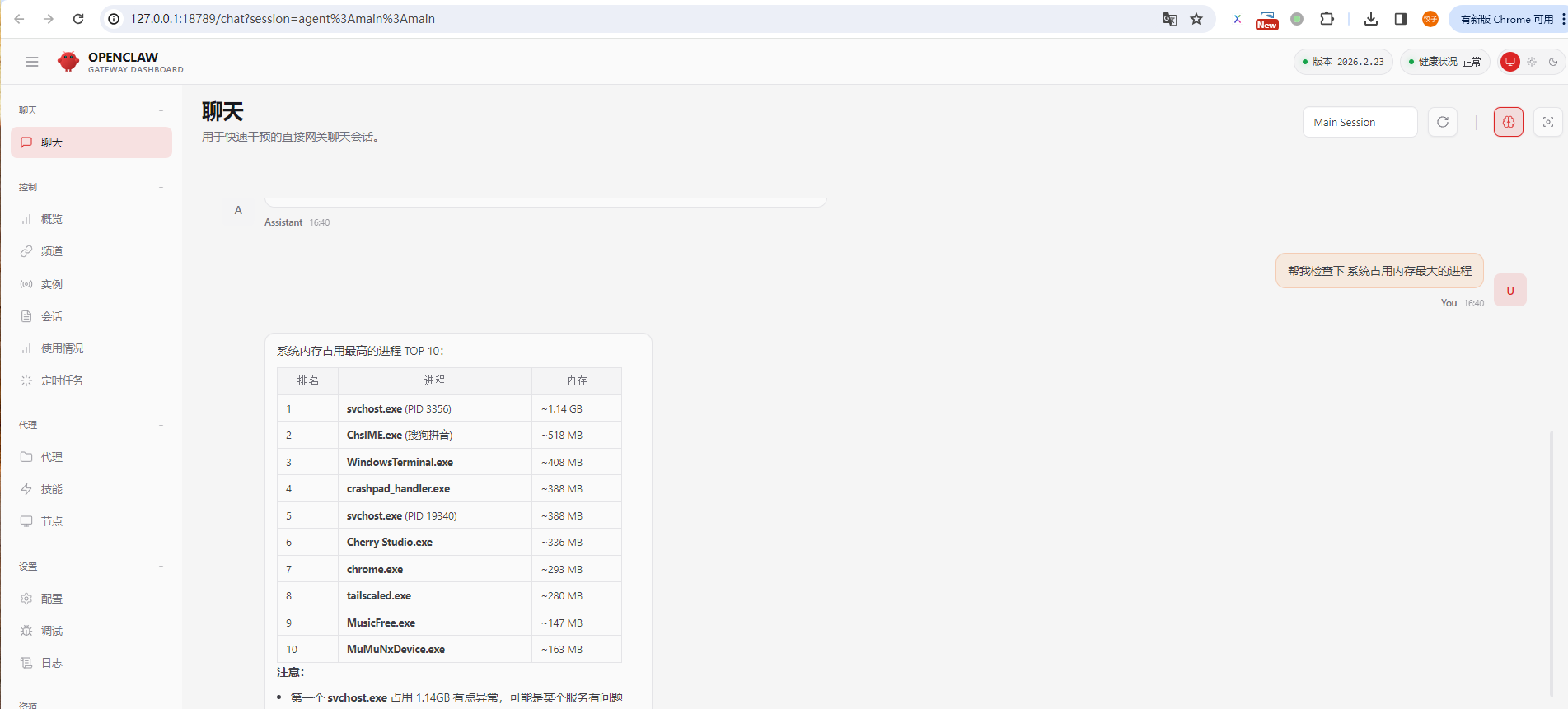The width and height of the screenshot is (1568, 709).
Task: Open 节点 nodes in sidebar
Action: point(91,521)
